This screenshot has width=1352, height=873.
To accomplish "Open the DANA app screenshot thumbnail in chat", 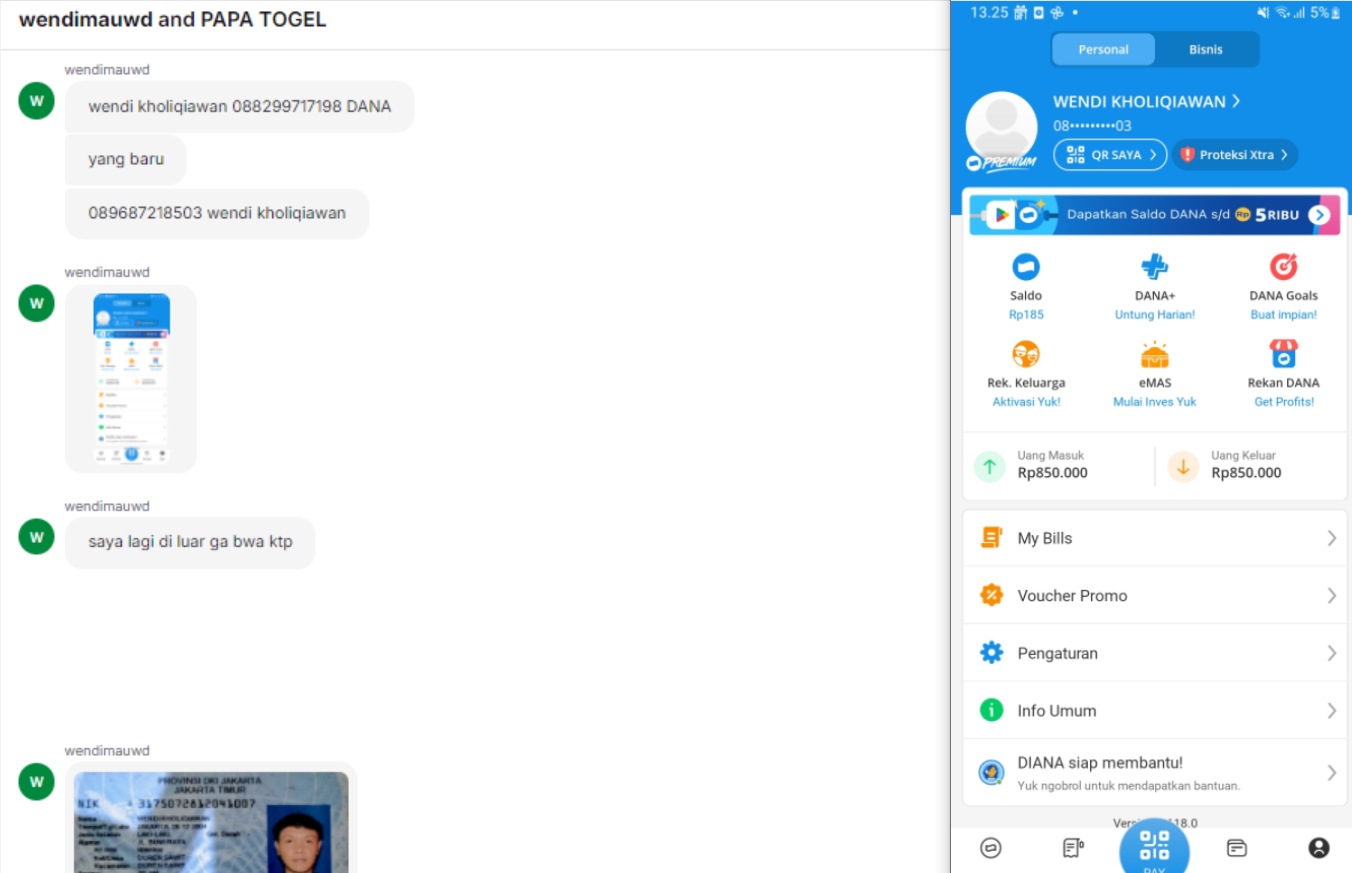I will pyautogui.click(x=131, y=378).
